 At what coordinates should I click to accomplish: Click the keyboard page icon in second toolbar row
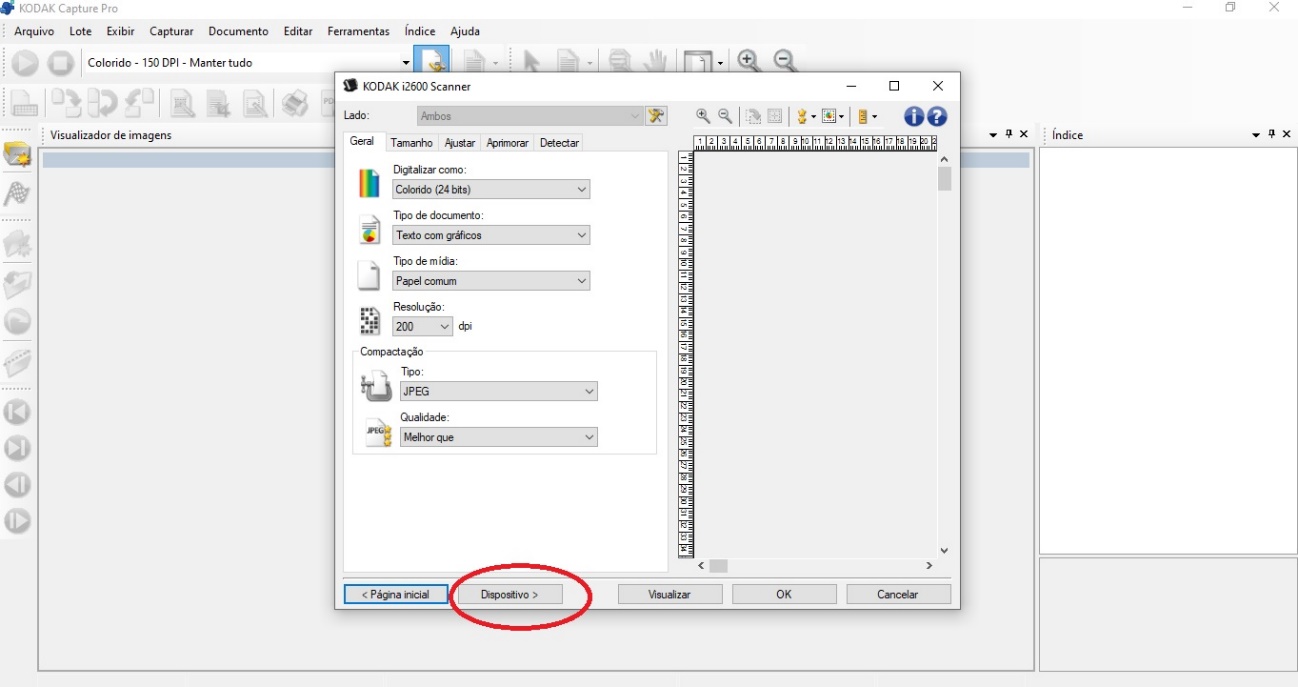pos(24,103)
